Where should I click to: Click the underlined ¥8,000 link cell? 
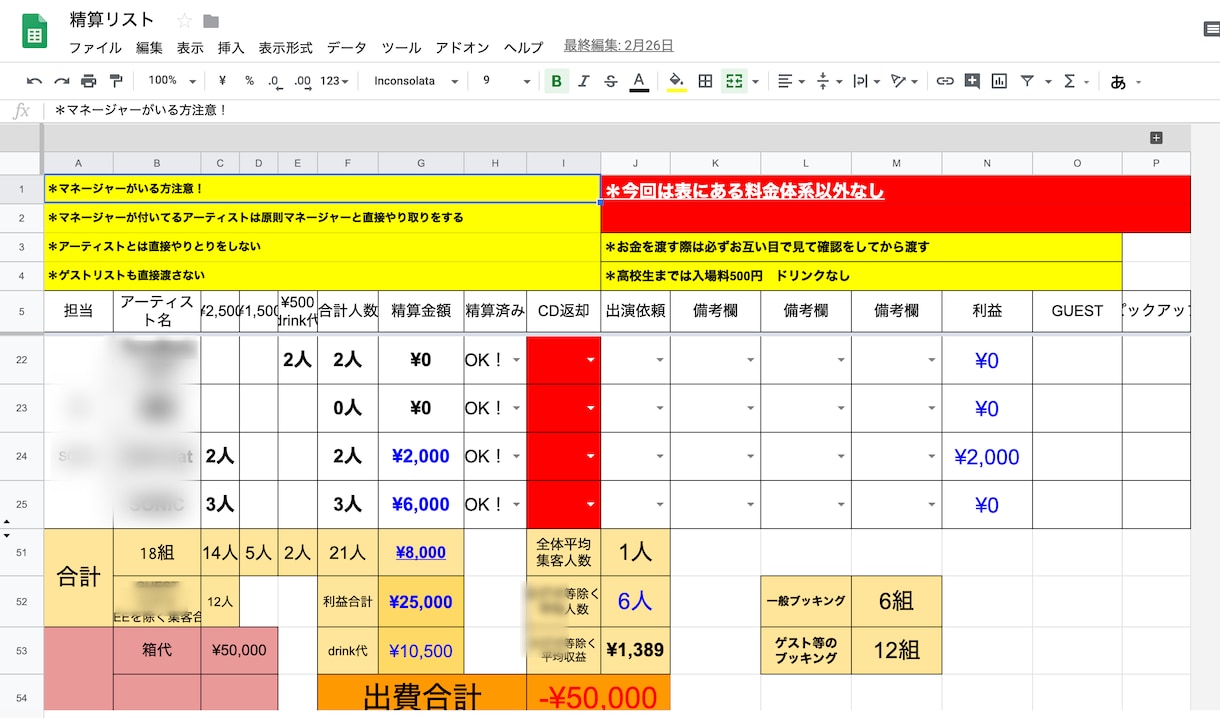[420, 552]
